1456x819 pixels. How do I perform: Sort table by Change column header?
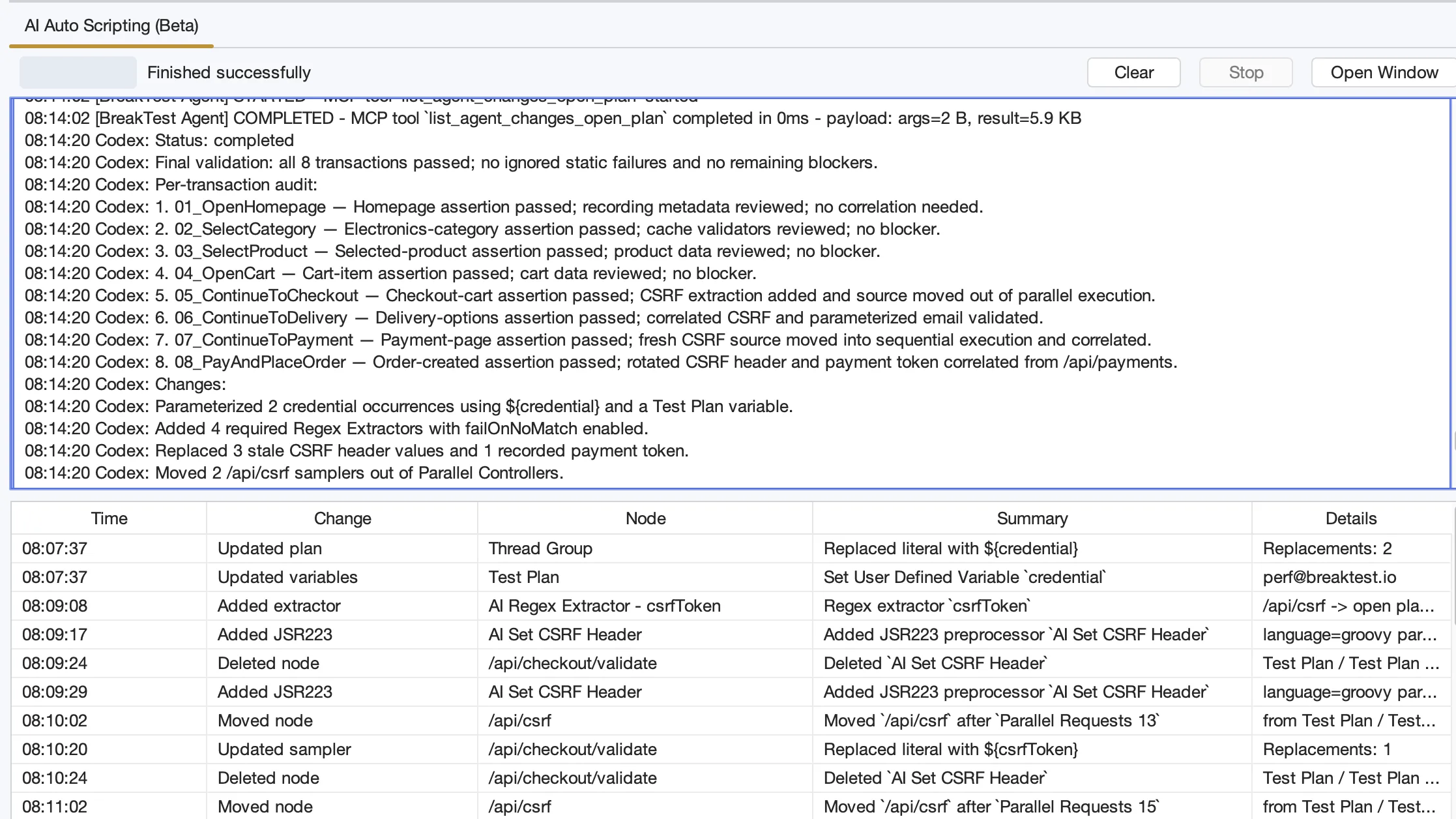pos(342,518)
